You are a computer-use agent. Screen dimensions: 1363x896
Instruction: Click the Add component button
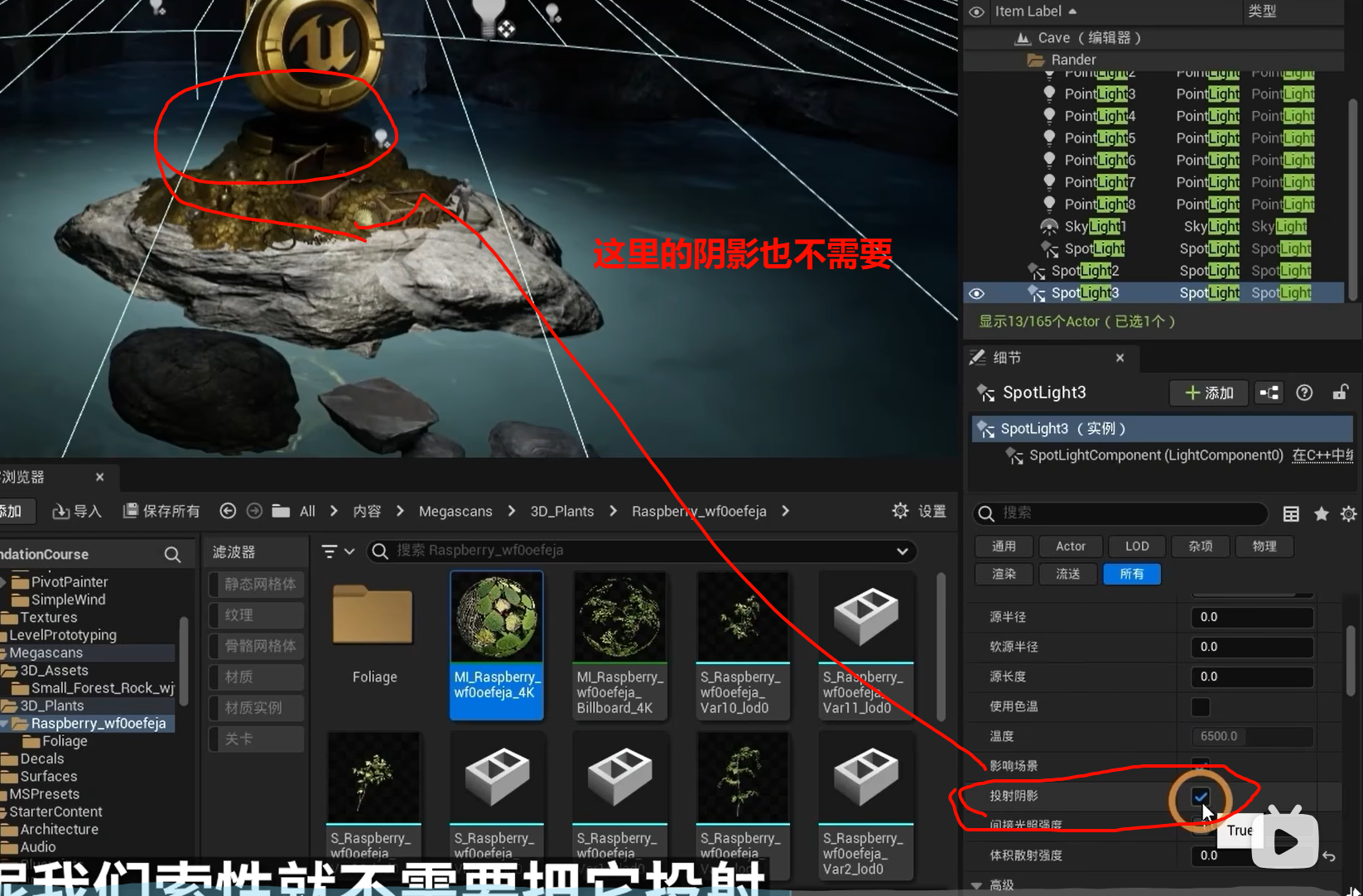coord(1209,393)
